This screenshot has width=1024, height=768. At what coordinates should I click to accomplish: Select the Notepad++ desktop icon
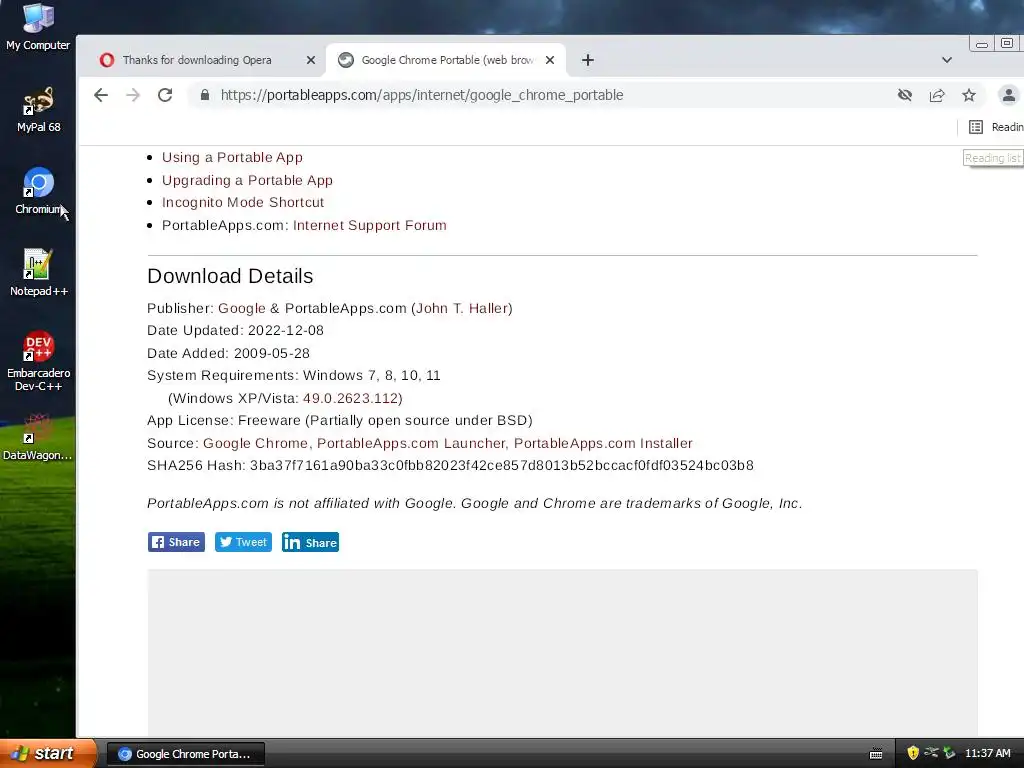pos(38,273)
